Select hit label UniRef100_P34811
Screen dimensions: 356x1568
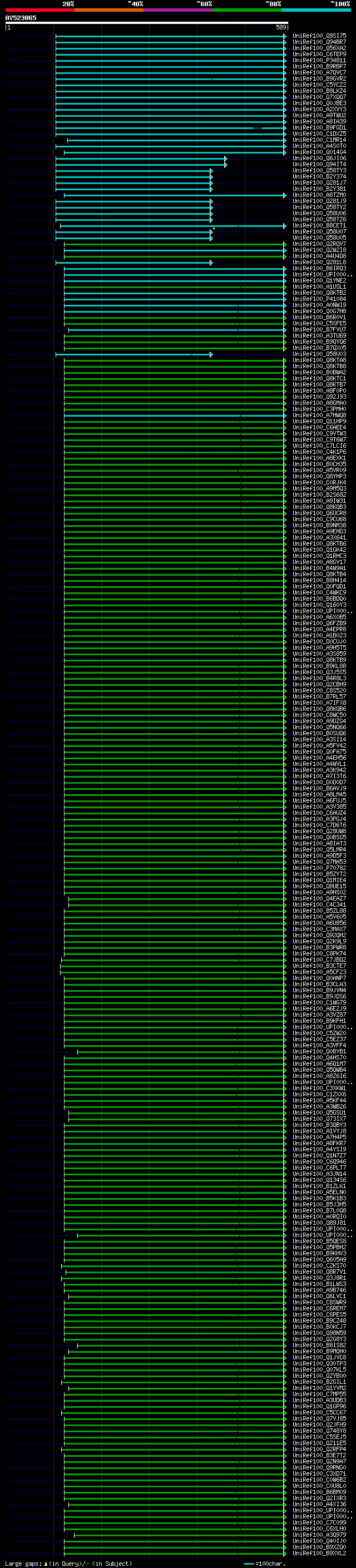319,60
